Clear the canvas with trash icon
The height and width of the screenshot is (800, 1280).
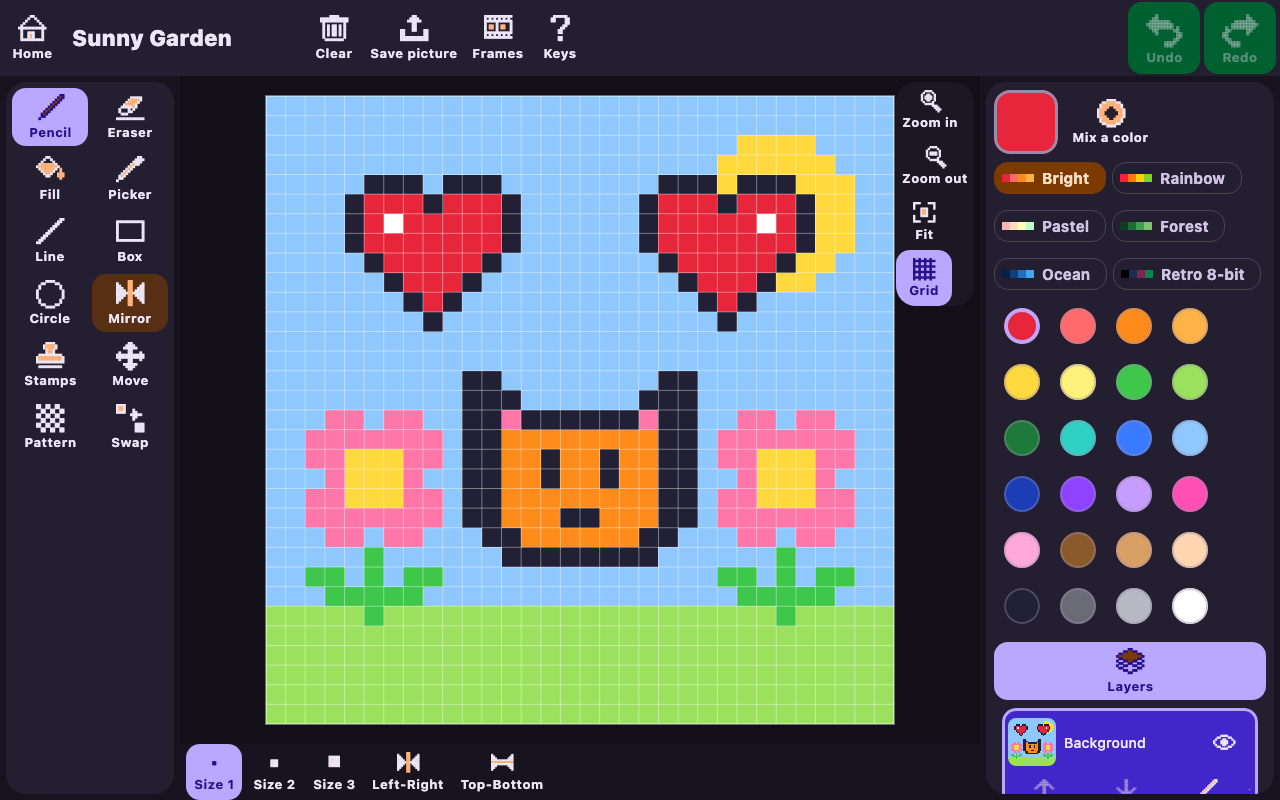[x=334, y=38]
